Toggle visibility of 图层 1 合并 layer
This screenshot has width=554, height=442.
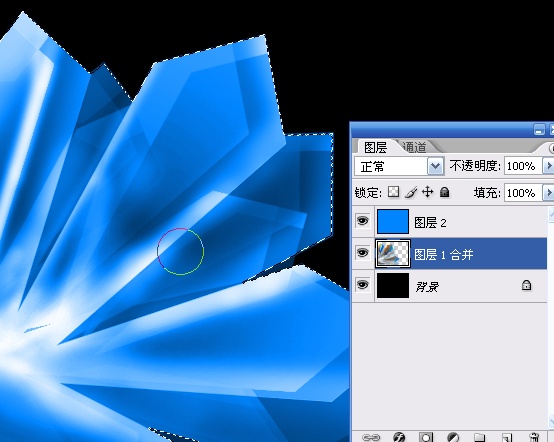[x=363, y=253]
